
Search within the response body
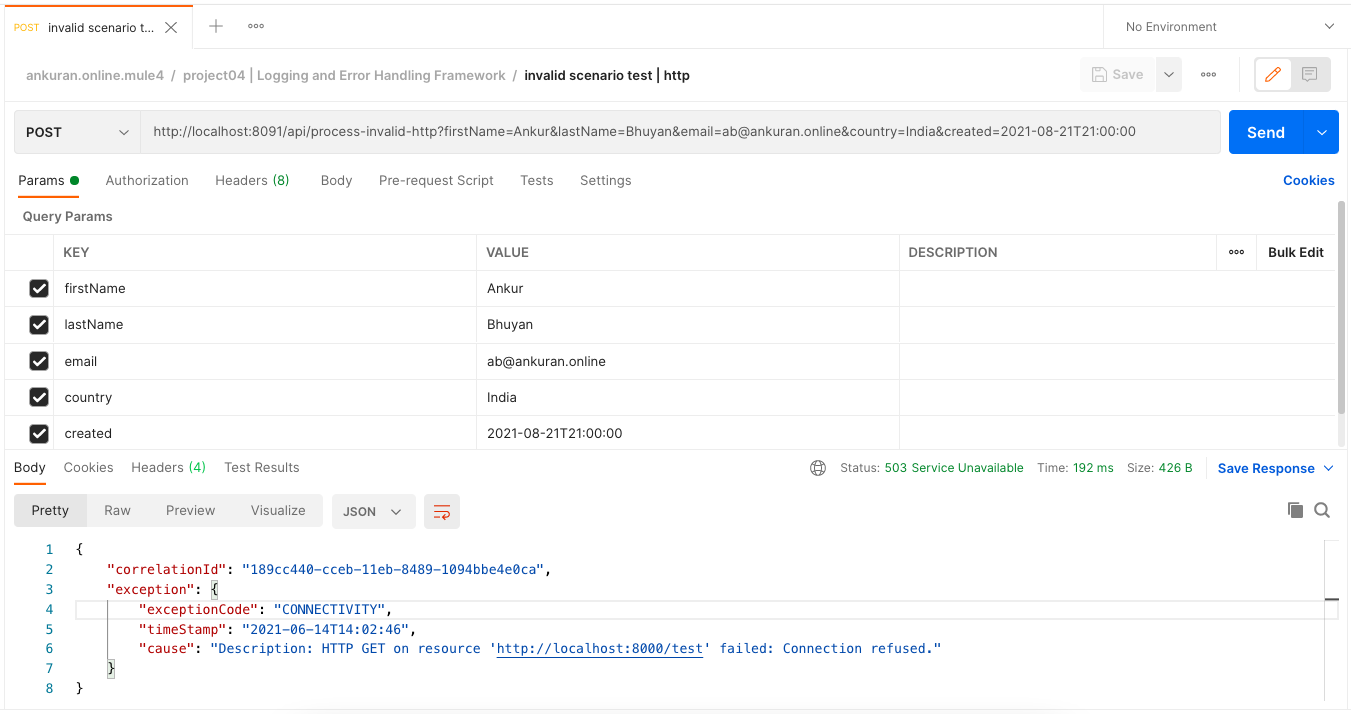[x=1322, y=510]
